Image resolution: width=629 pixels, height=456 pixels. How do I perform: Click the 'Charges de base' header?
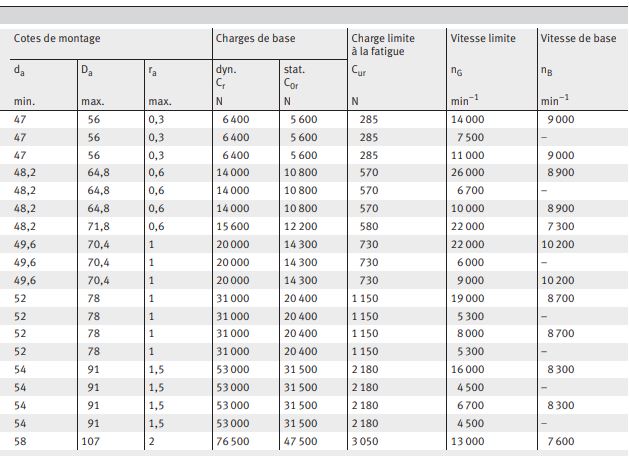click(x=256, y=39)
